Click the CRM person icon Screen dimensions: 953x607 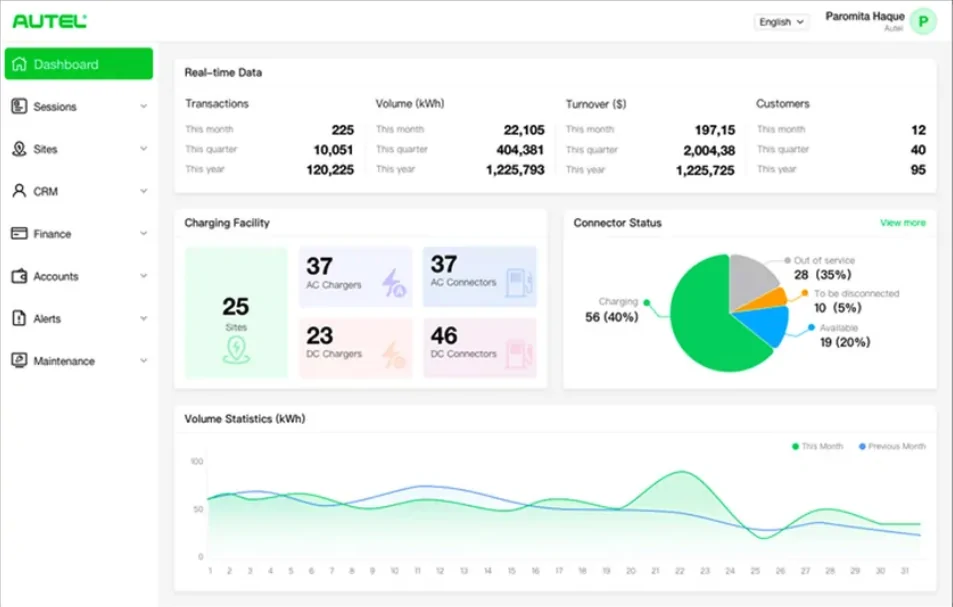point(19,191)
